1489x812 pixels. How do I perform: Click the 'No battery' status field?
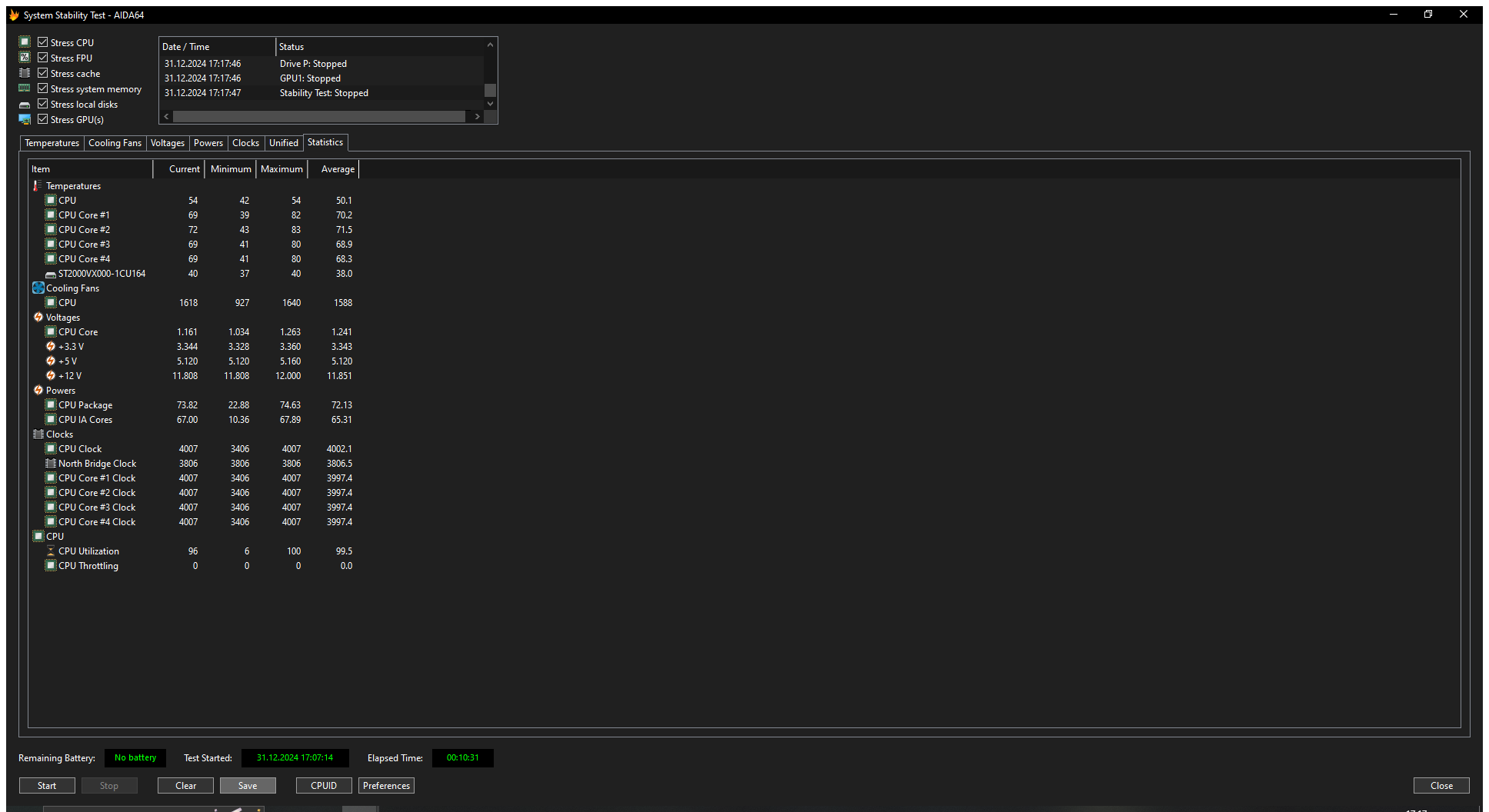click(135, 757)
